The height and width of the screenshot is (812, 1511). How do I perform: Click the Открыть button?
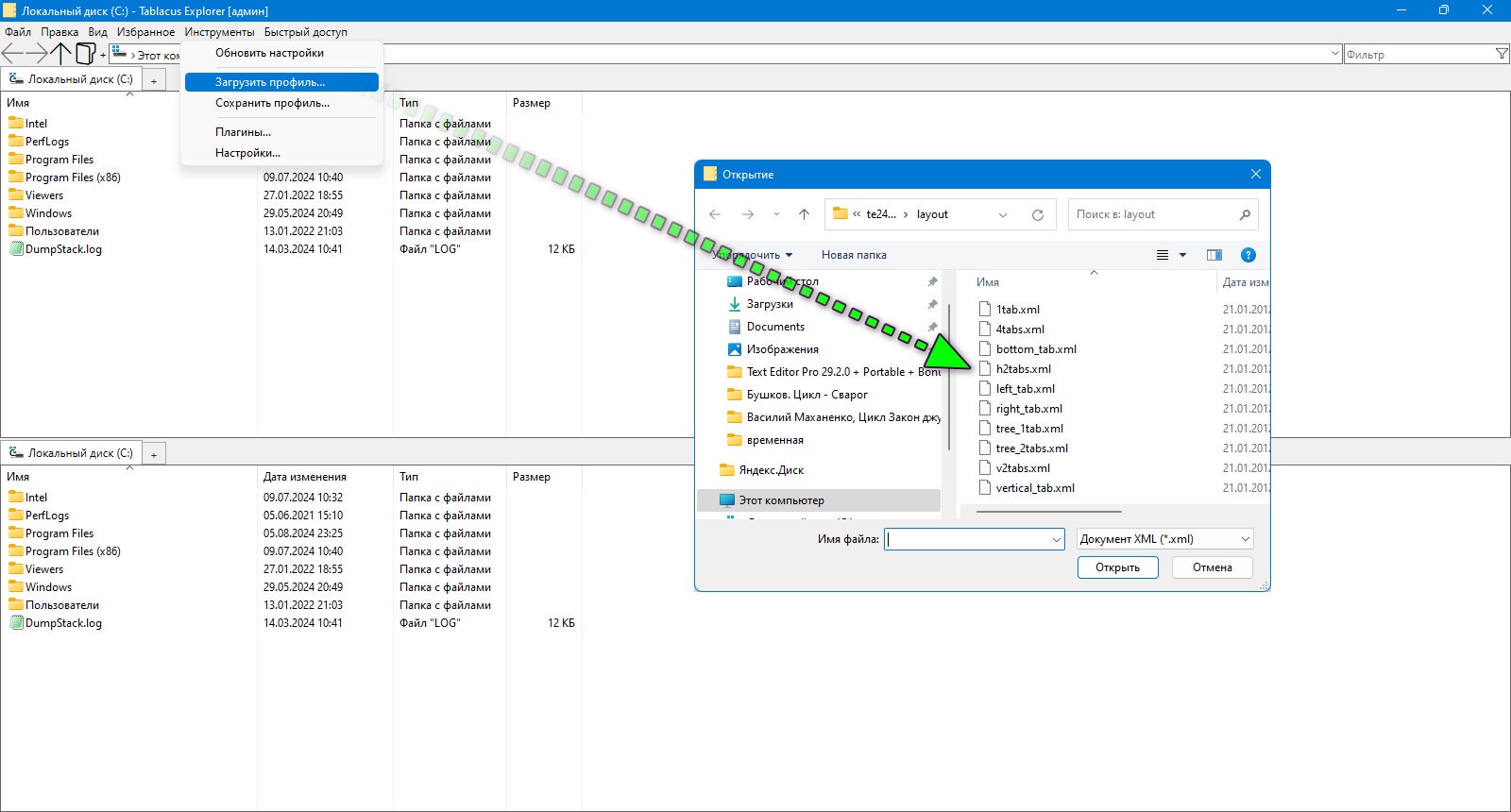click(1117, 567)
